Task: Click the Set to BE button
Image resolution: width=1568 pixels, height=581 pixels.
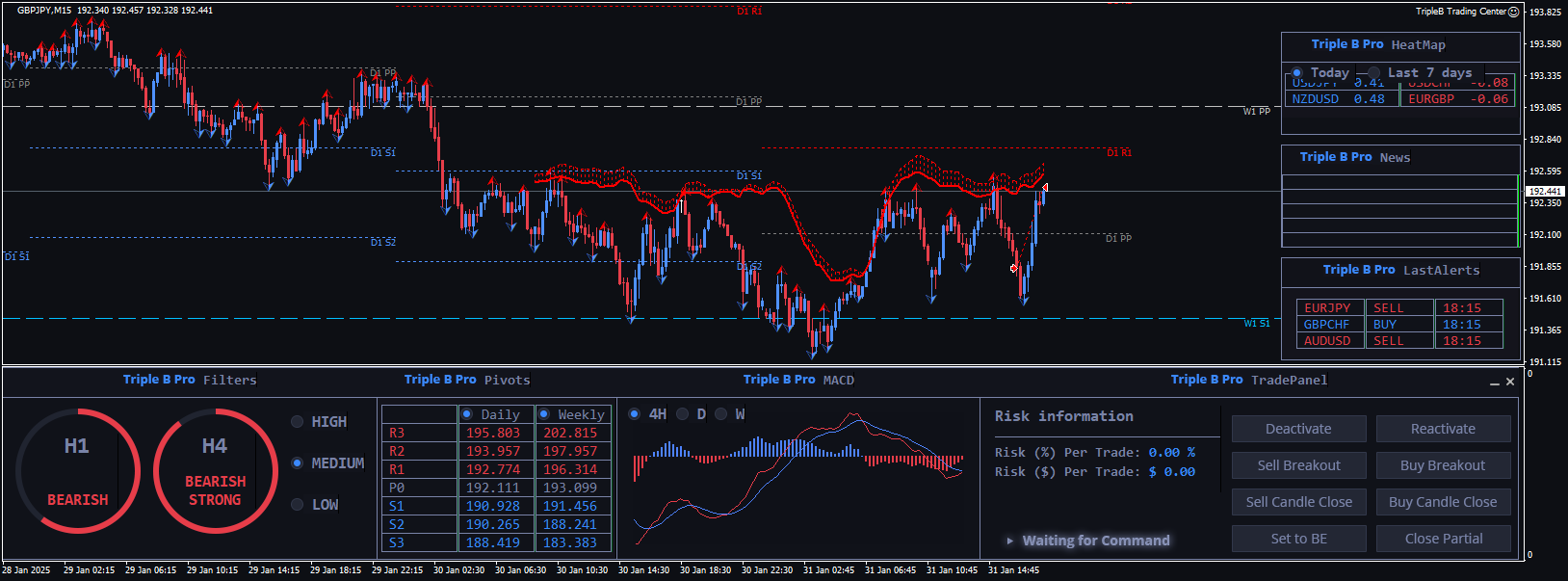Action: tap(1298, 539)
